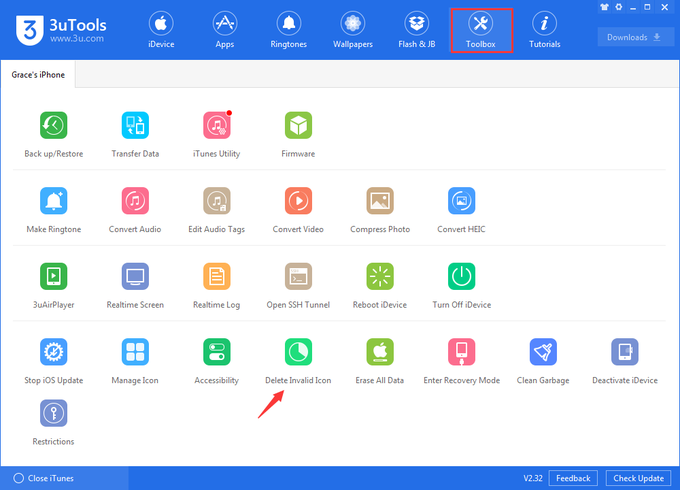Launch 3uAirPlayer
This screenshot has height=490, width=680.
coord(53,276)
